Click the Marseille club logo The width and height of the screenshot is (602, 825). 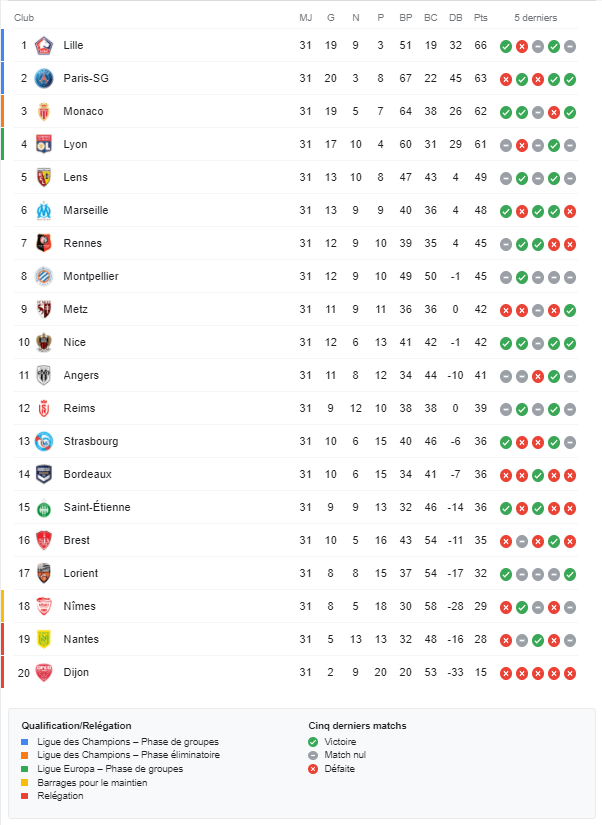[x=43, y=211]
